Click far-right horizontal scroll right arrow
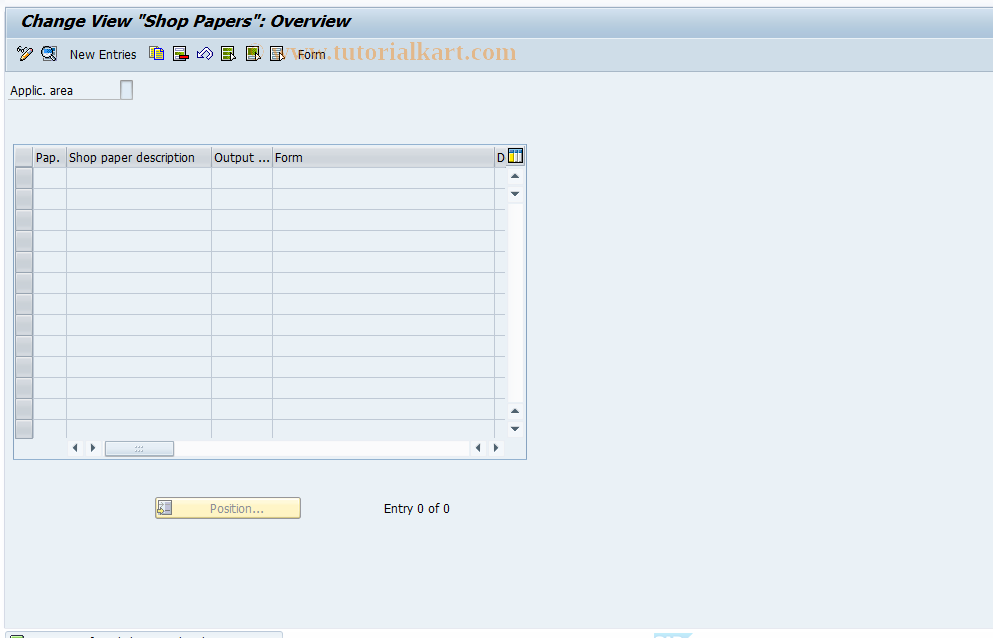This screenshot has width=993, height=638. tap(496, 448)
